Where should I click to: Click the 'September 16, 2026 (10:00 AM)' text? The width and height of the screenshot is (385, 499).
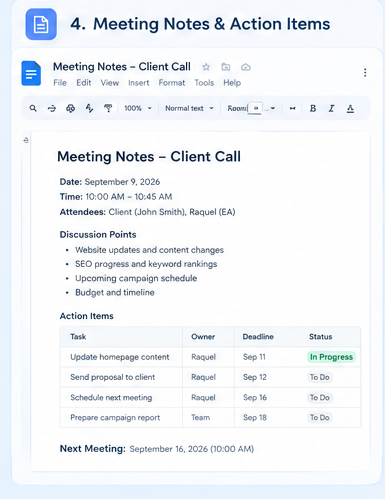click(x=192, y=449)
